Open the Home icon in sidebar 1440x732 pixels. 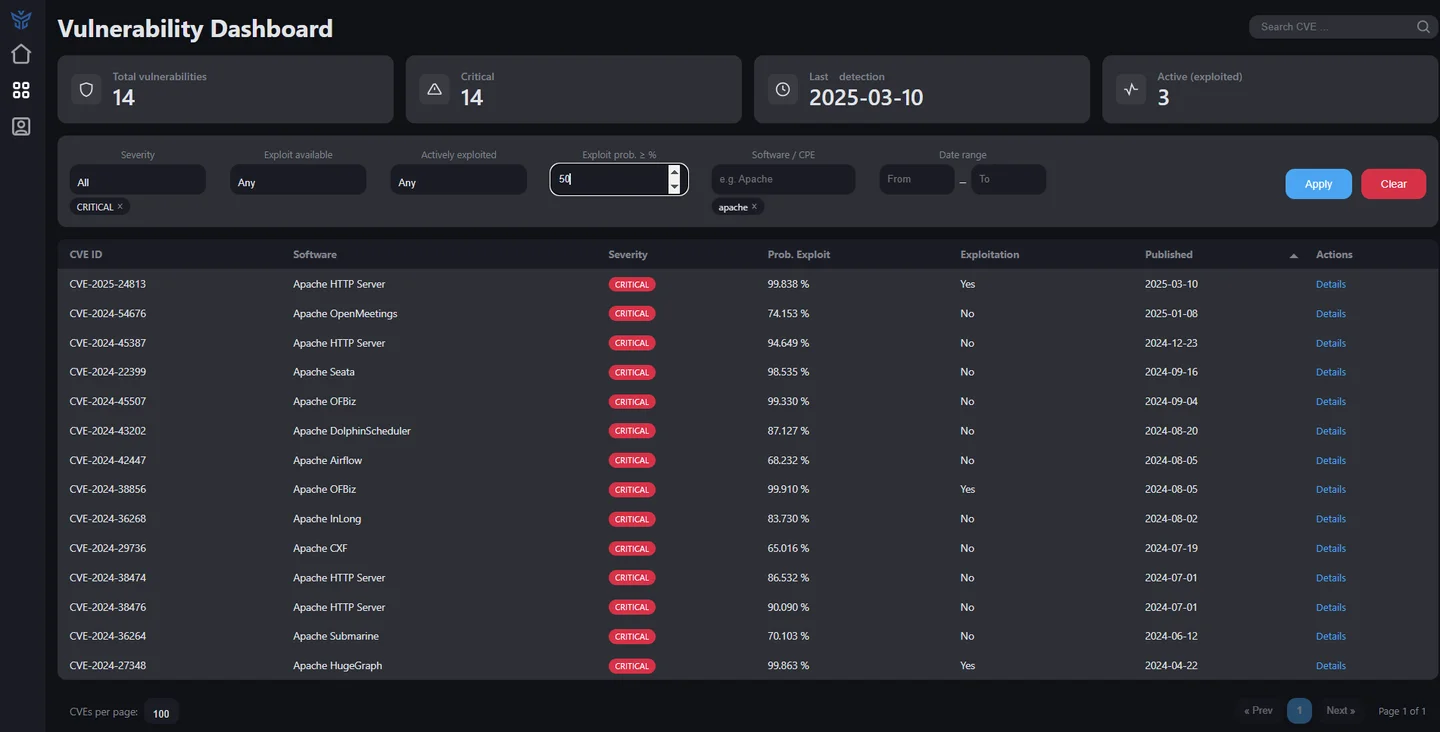point(21,54)
